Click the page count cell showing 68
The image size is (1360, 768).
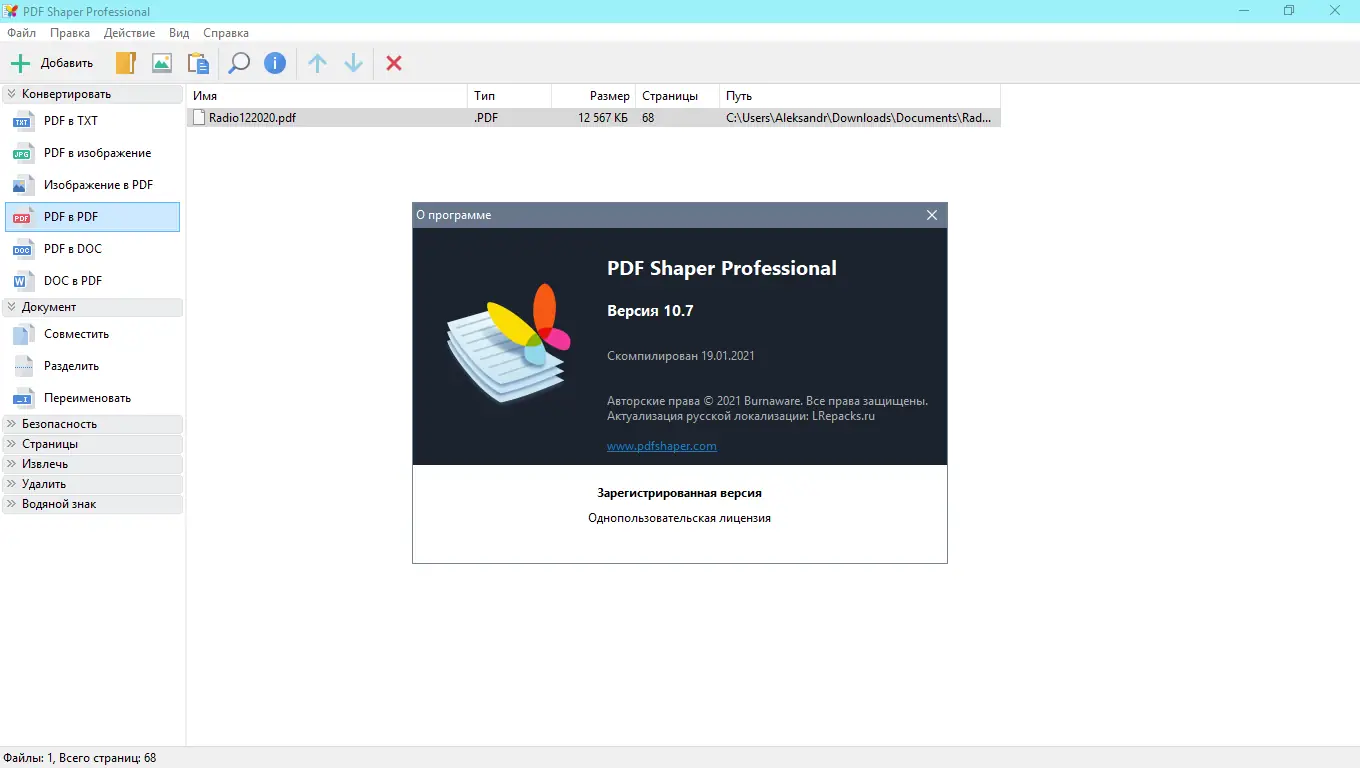point(648,118)
